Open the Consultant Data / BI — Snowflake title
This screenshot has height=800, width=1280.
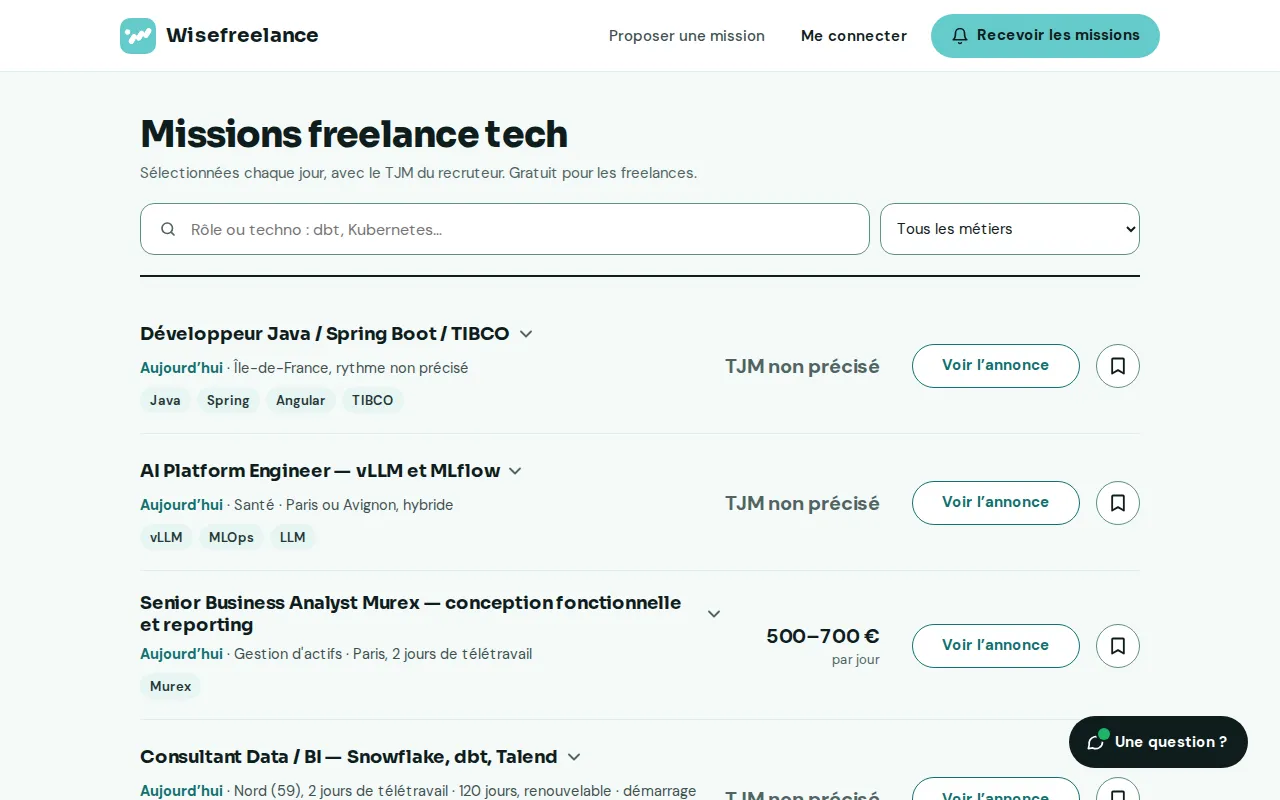(x=349, y=757)
